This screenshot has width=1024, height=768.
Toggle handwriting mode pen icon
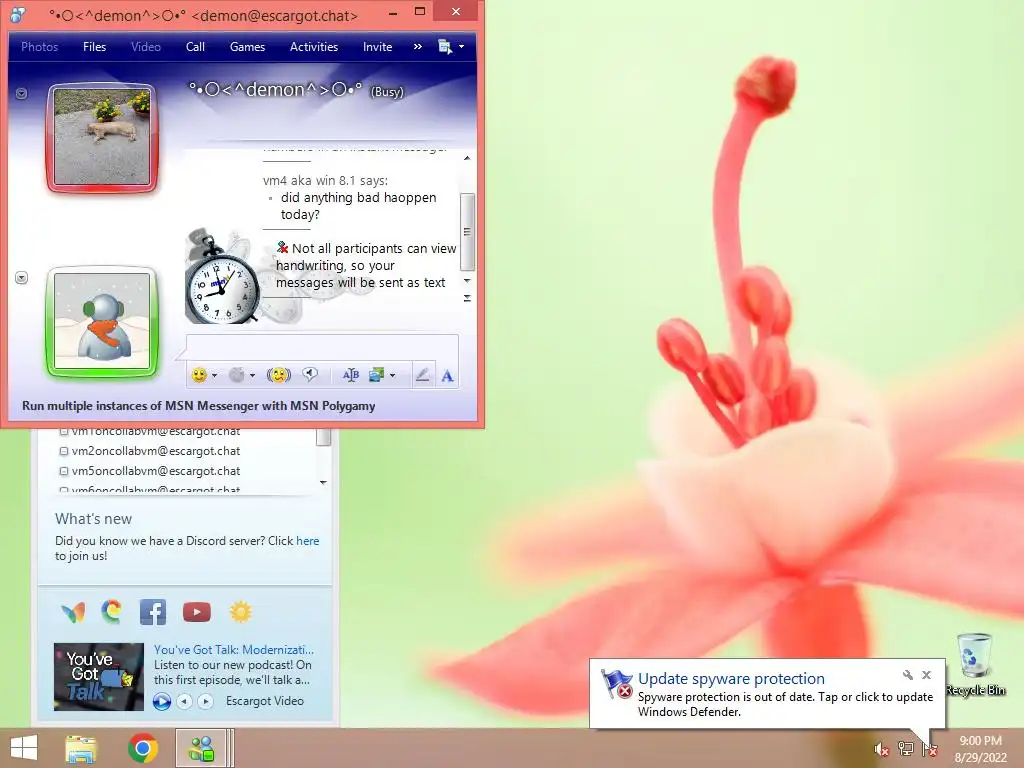click(423, 375)
